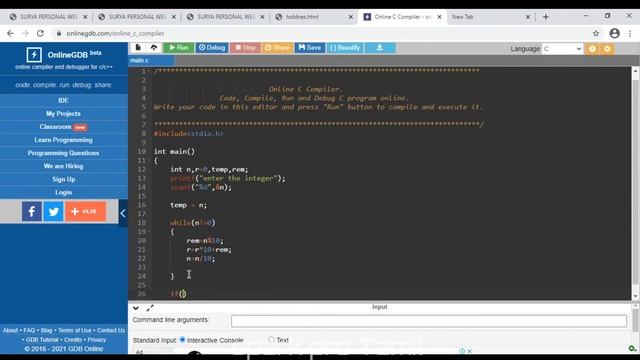Run the C program

(x=179, y=48)
